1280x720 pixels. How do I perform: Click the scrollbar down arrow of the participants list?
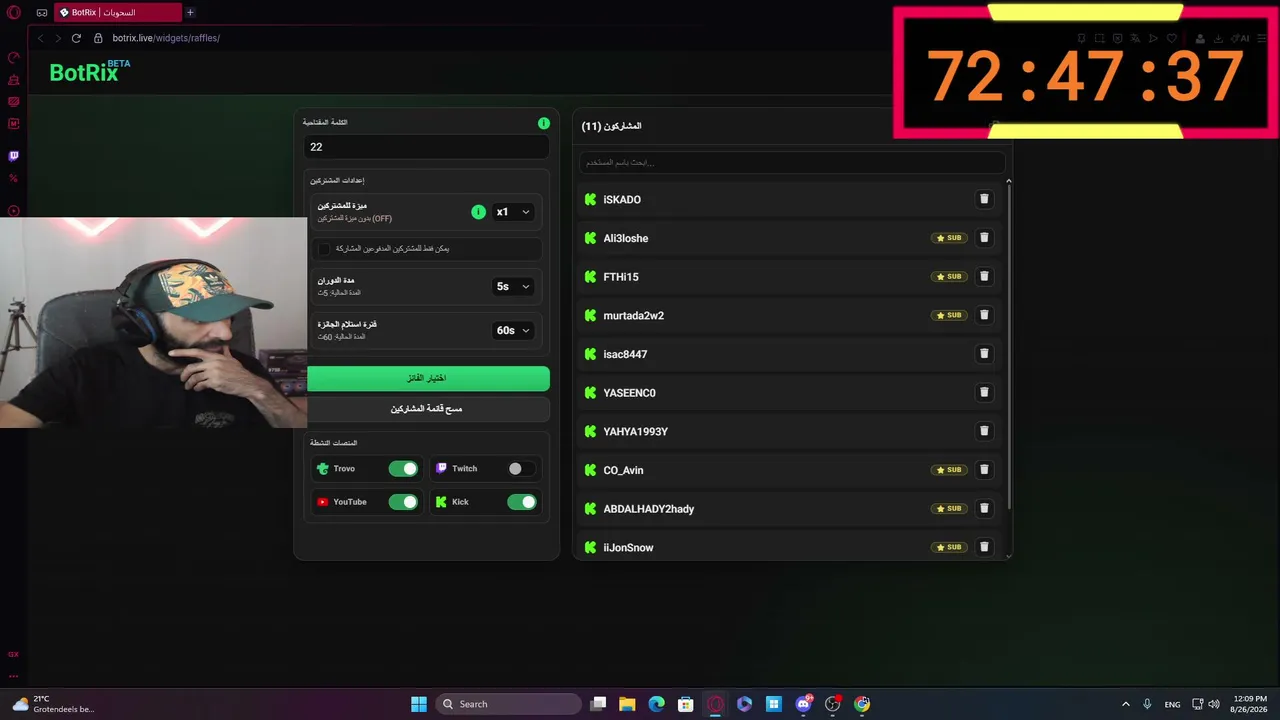tap(1008, 555)
